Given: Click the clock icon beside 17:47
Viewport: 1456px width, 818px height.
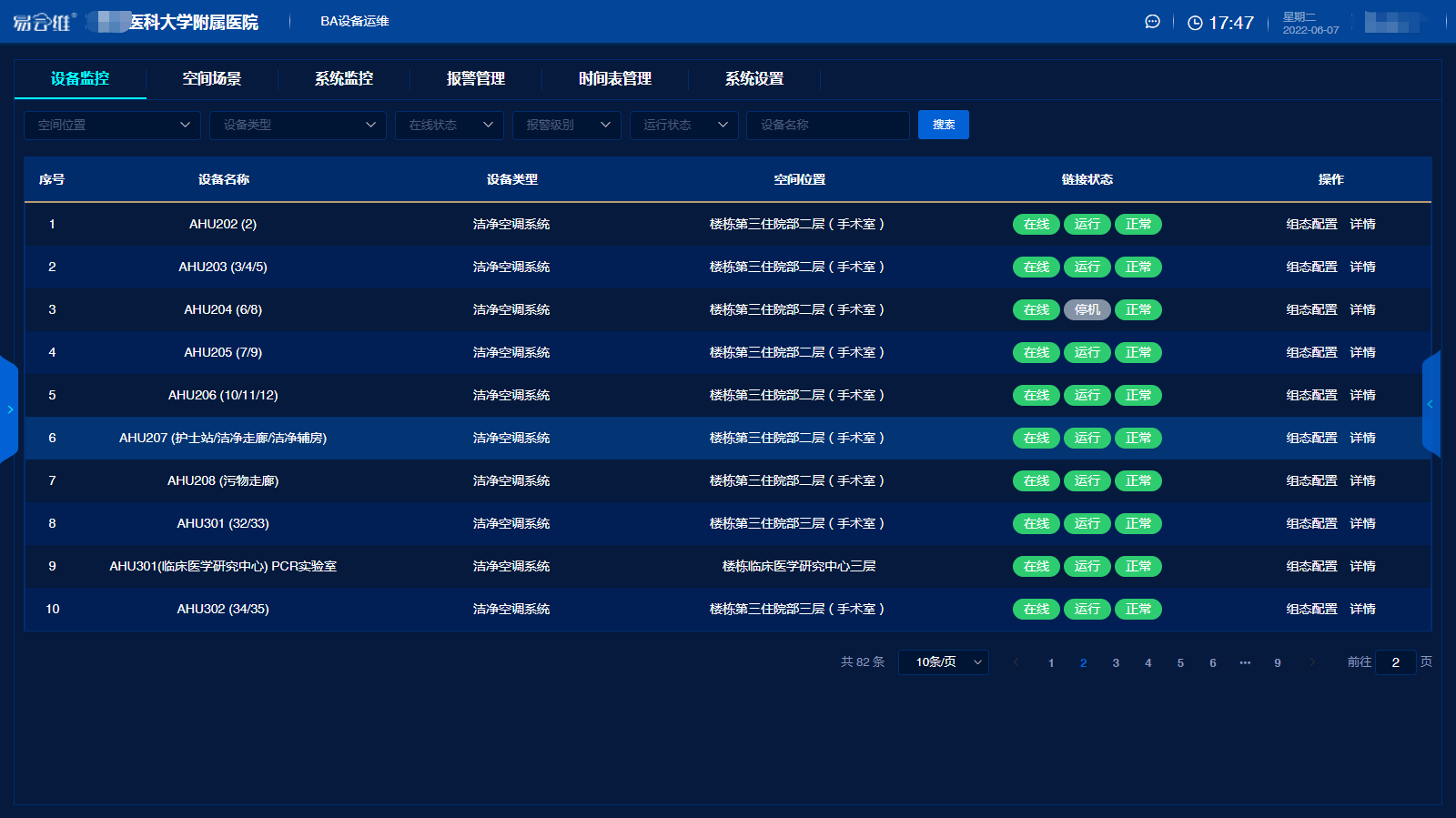Looking at the screenshot, I should pos(1195,23).
